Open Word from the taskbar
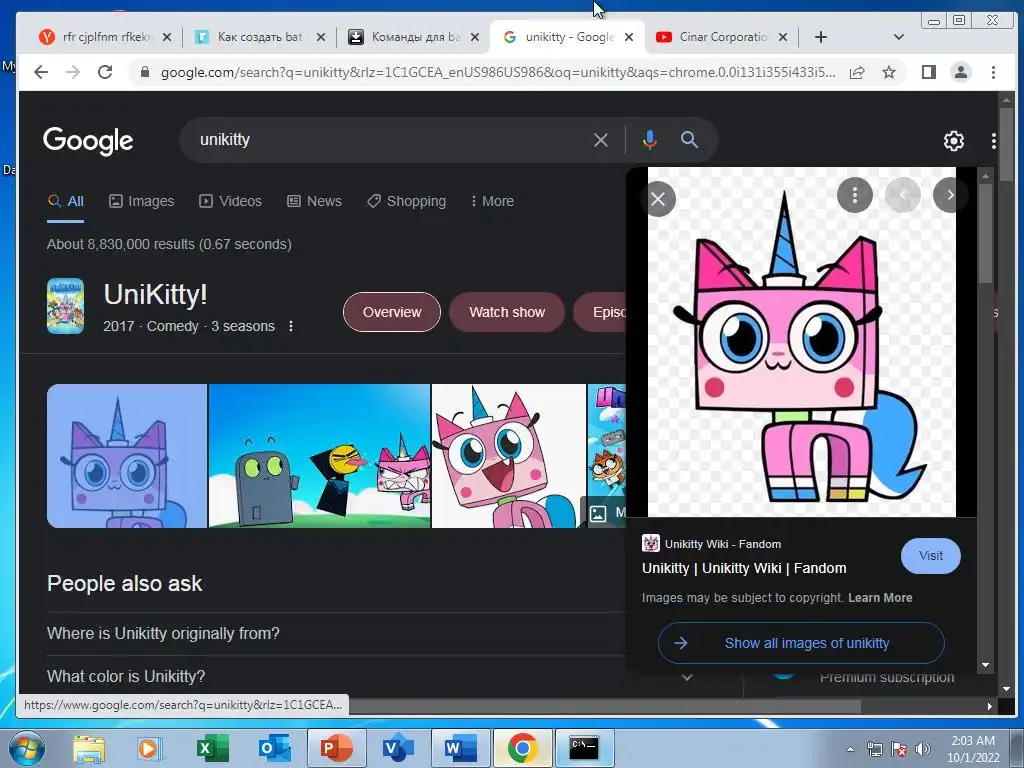 [x=459, y=748]
